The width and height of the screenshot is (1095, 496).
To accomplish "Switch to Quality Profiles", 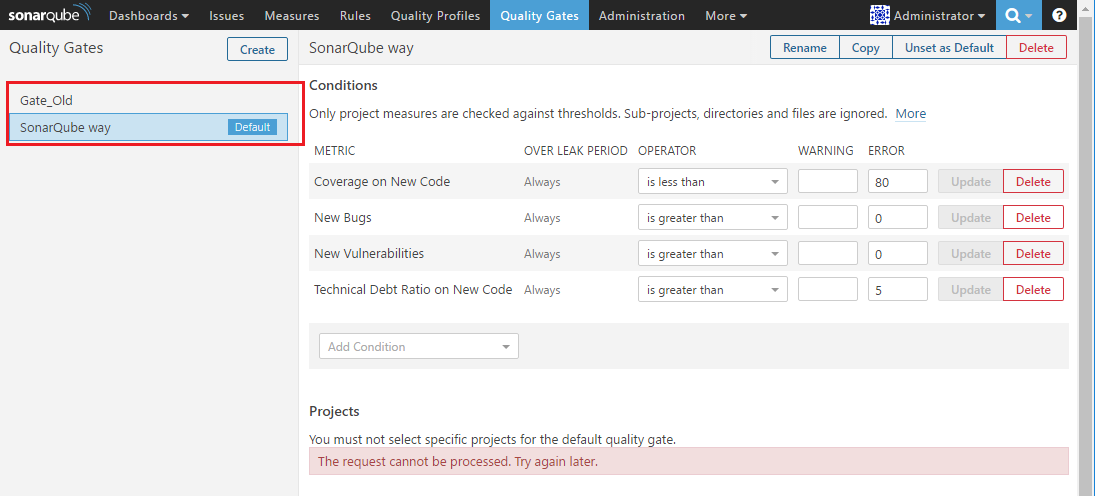I will (435, 15).
